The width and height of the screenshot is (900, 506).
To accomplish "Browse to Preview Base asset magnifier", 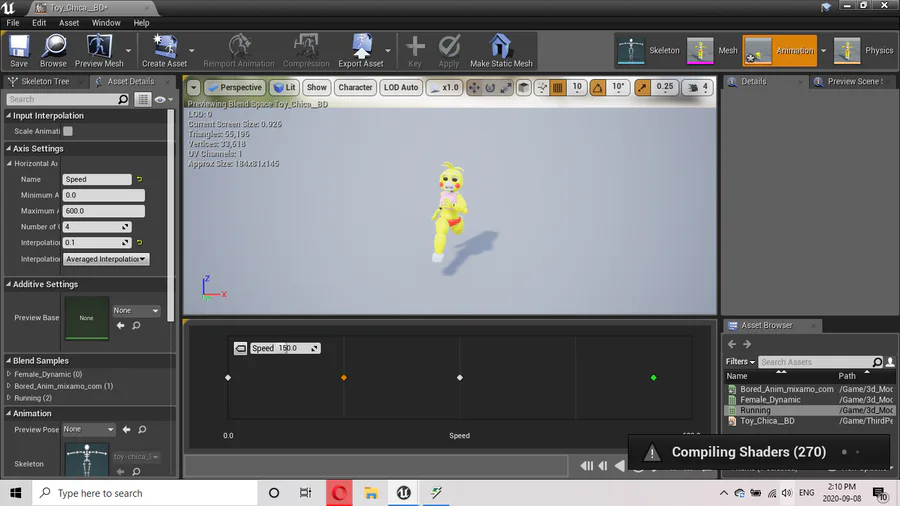I will [136, 325].
